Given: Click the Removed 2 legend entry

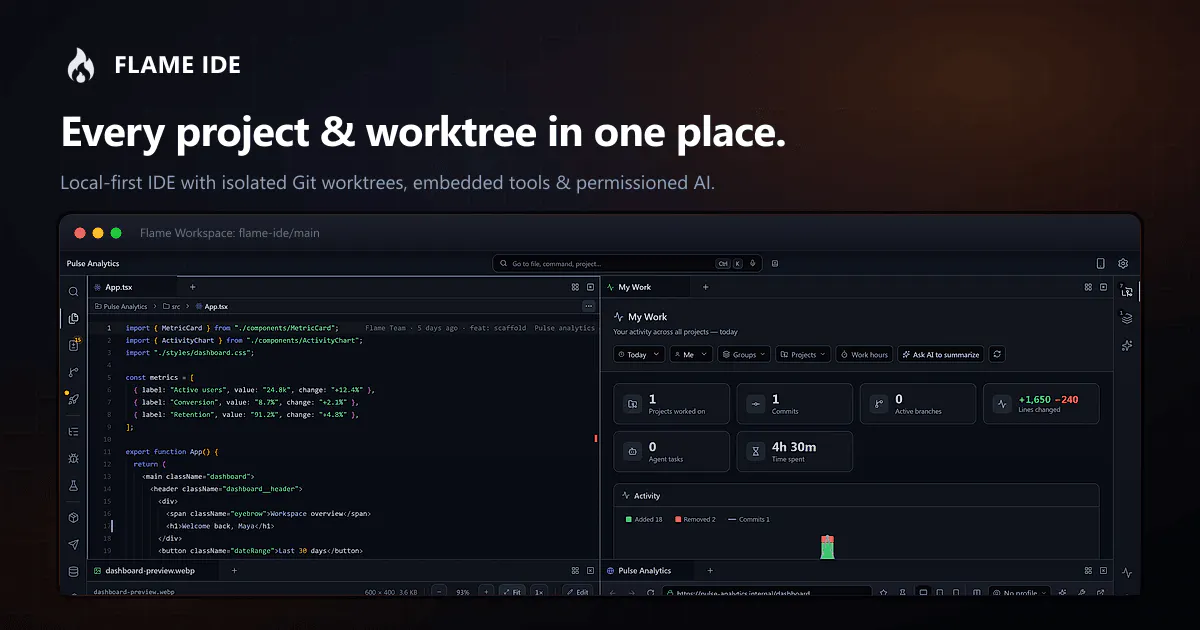Looking at the screenshot, I should tap(695, 519).
